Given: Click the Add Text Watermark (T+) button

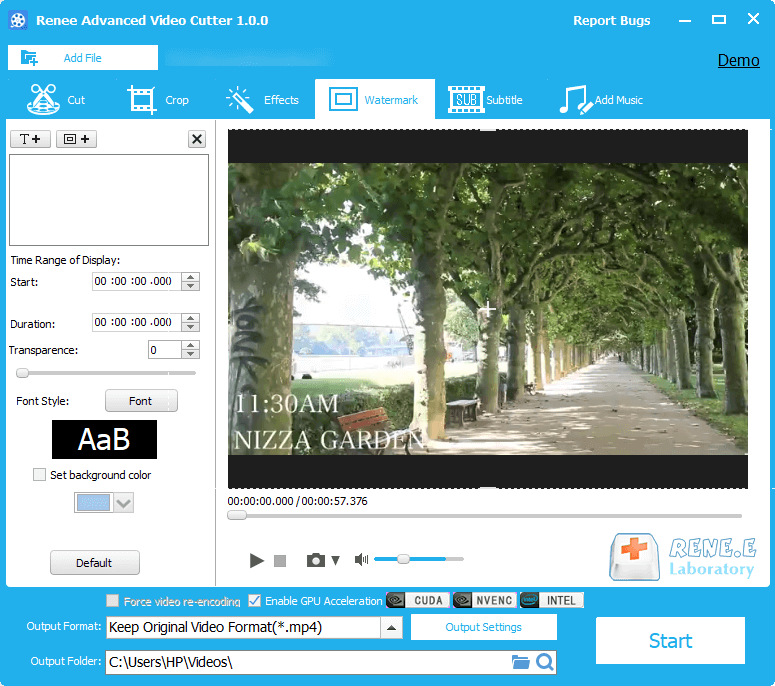Looking at the screenshot, I should click(30, 139).
